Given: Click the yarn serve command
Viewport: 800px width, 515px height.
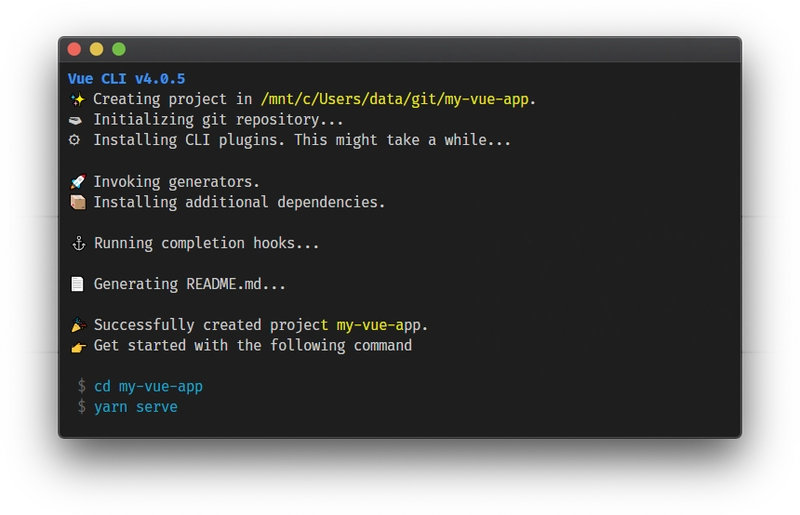Looking at the screenshot, I should (x=136, y=407).
